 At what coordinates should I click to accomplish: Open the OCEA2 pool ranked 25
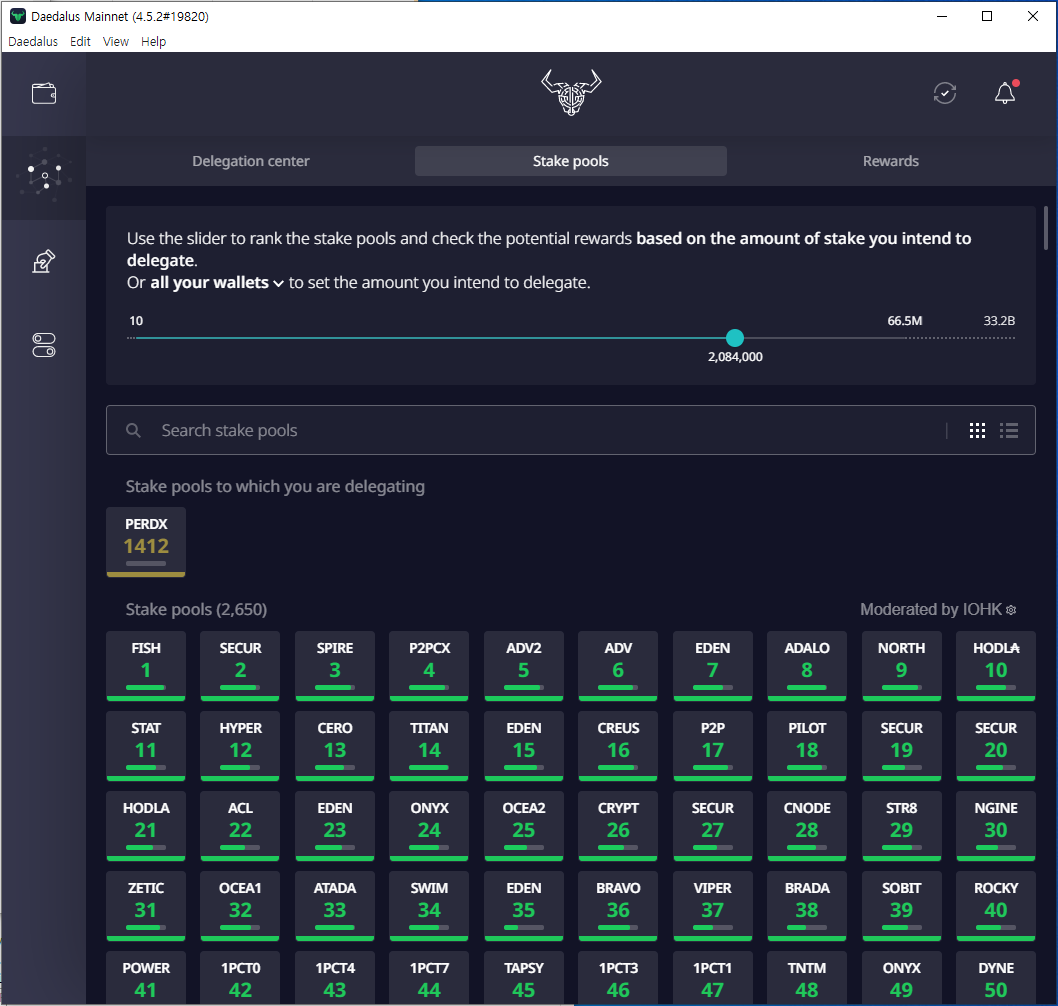(524, 826)
